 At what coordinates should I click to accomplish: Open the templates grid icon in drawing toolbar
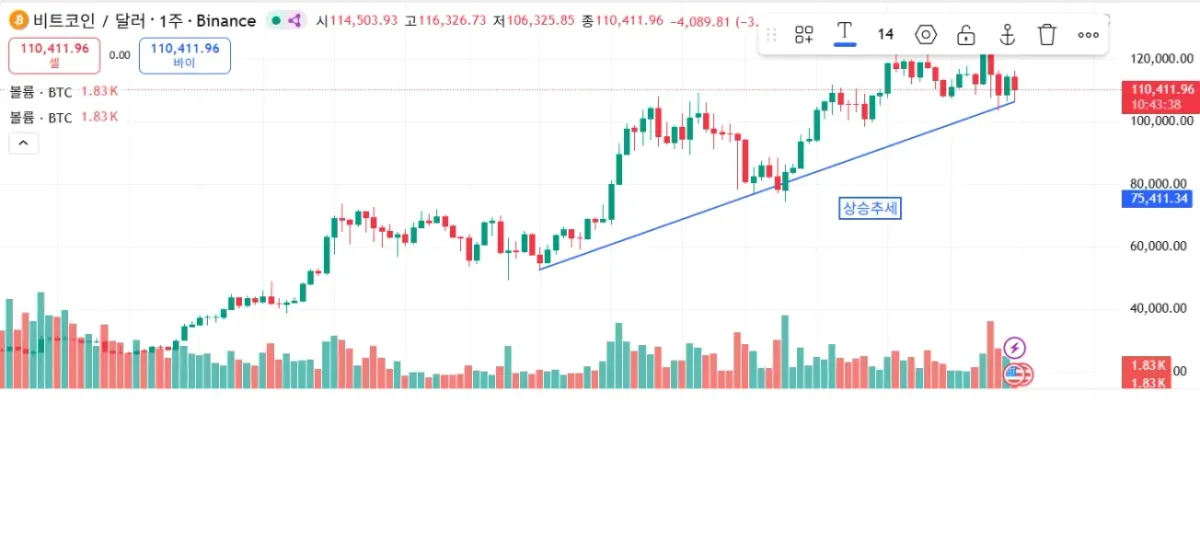pos(804,35)
